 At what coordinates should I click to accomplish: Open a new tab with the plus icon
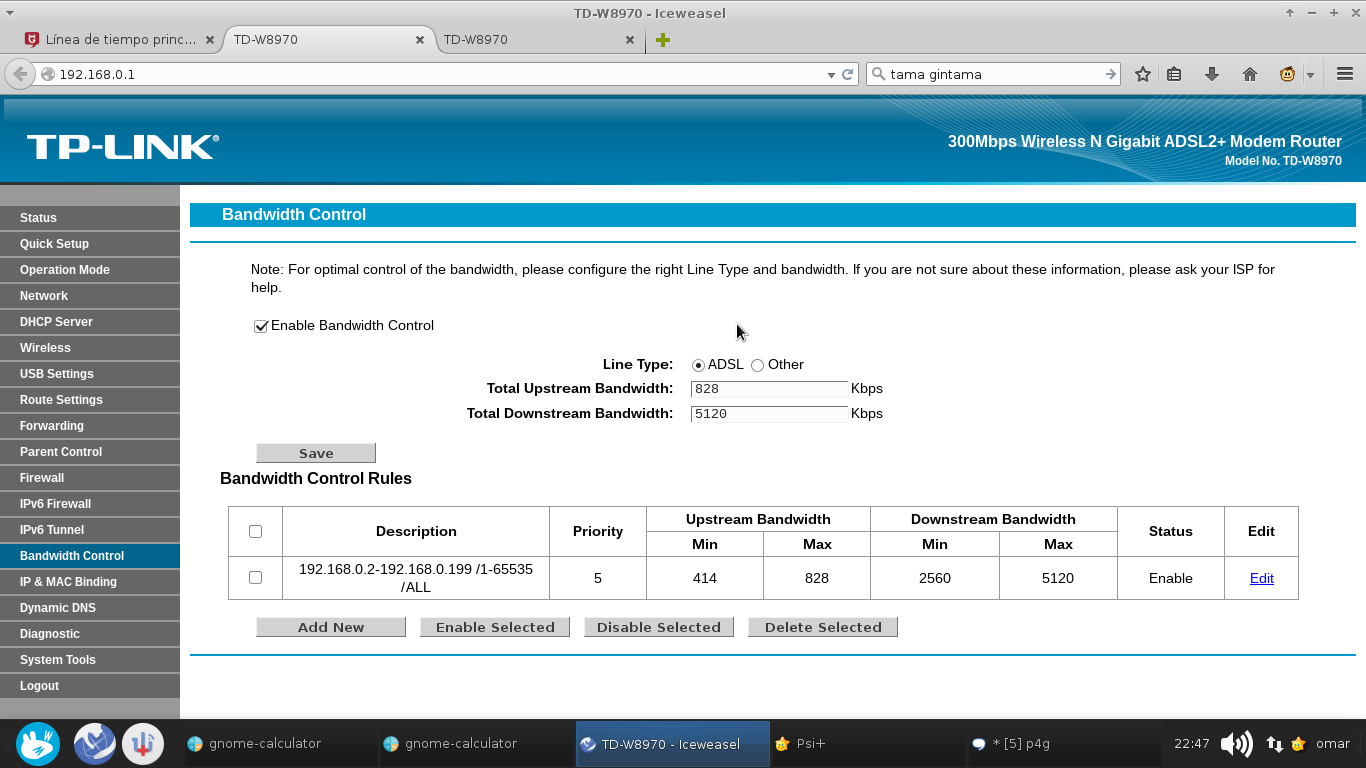tap(662, 40)
